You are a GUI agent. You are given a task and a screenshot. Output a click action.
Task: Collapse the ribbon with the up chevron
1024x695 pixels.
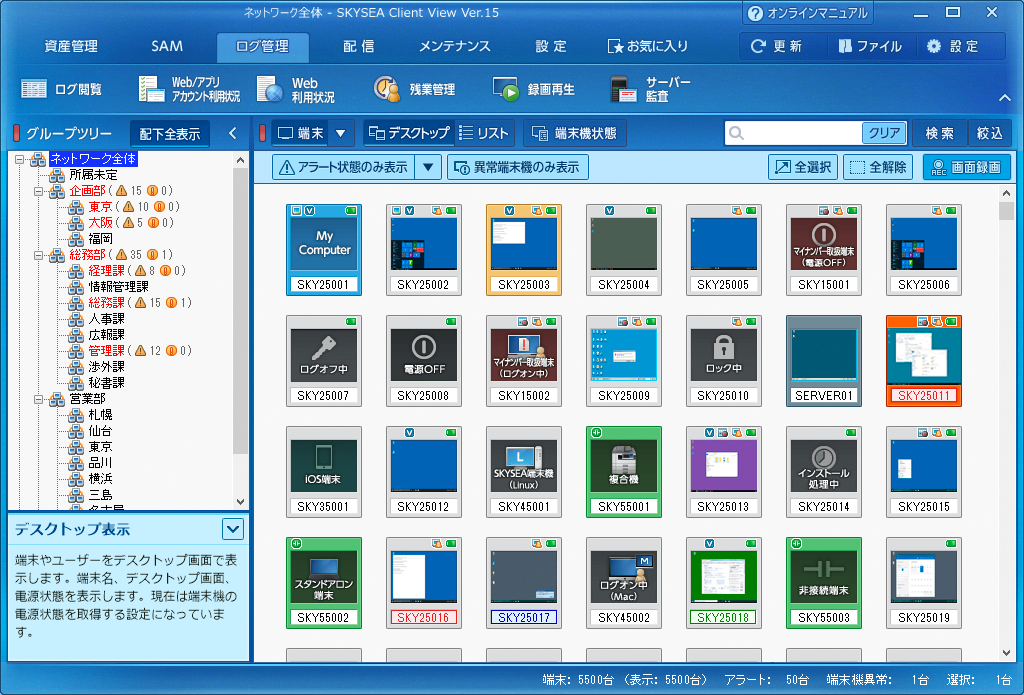[1004, 98]
